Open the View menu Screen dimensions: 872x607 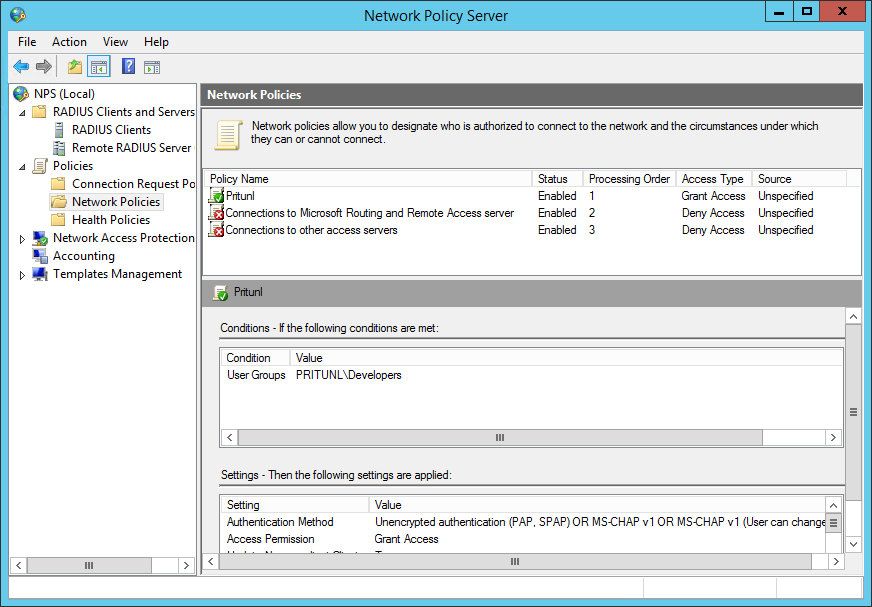pos(115,42)
